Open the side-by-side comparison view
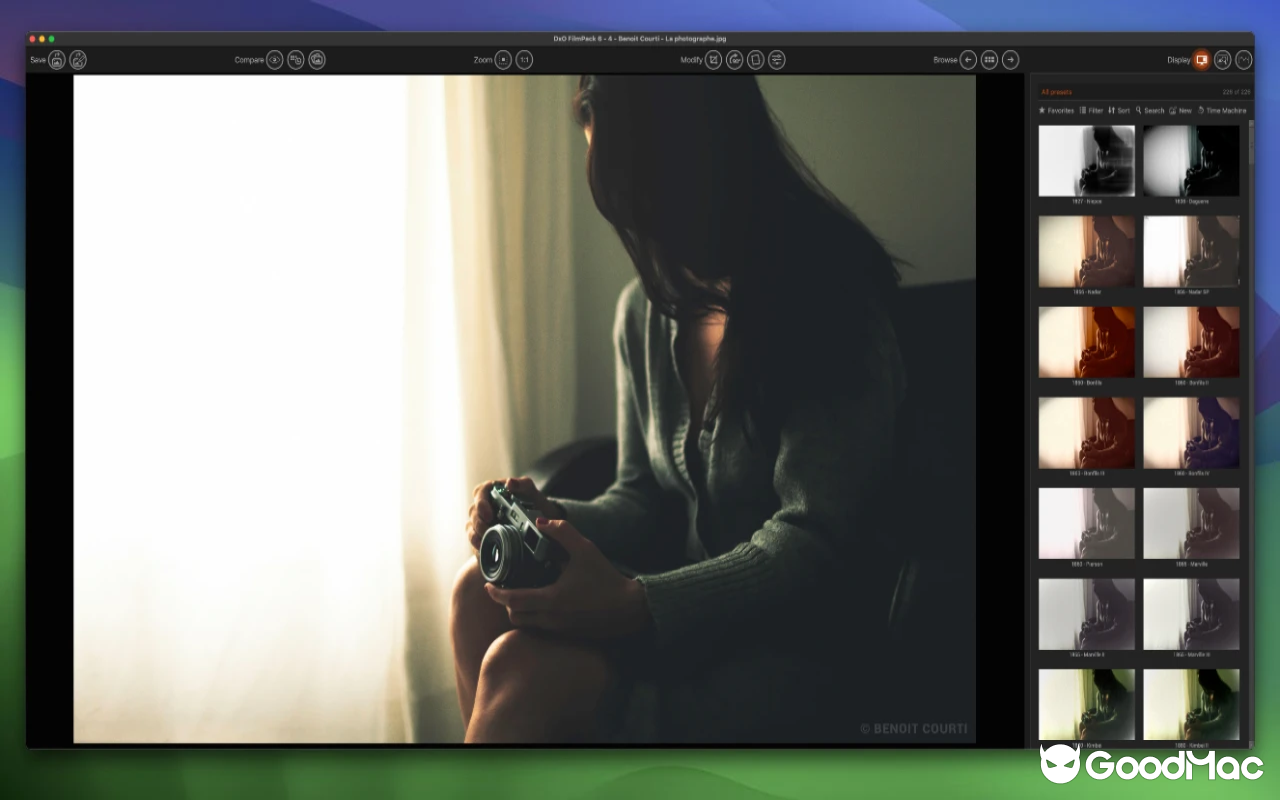 295,60
